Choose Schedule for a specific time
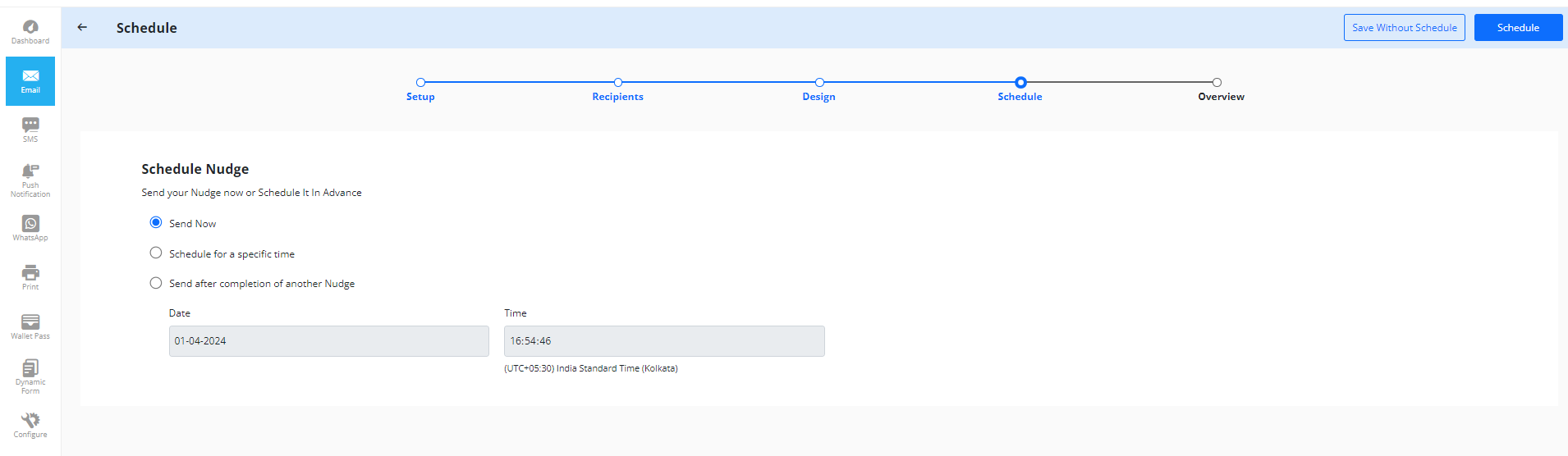Screen dimensions: 1568x456 (x=156, y=253)
